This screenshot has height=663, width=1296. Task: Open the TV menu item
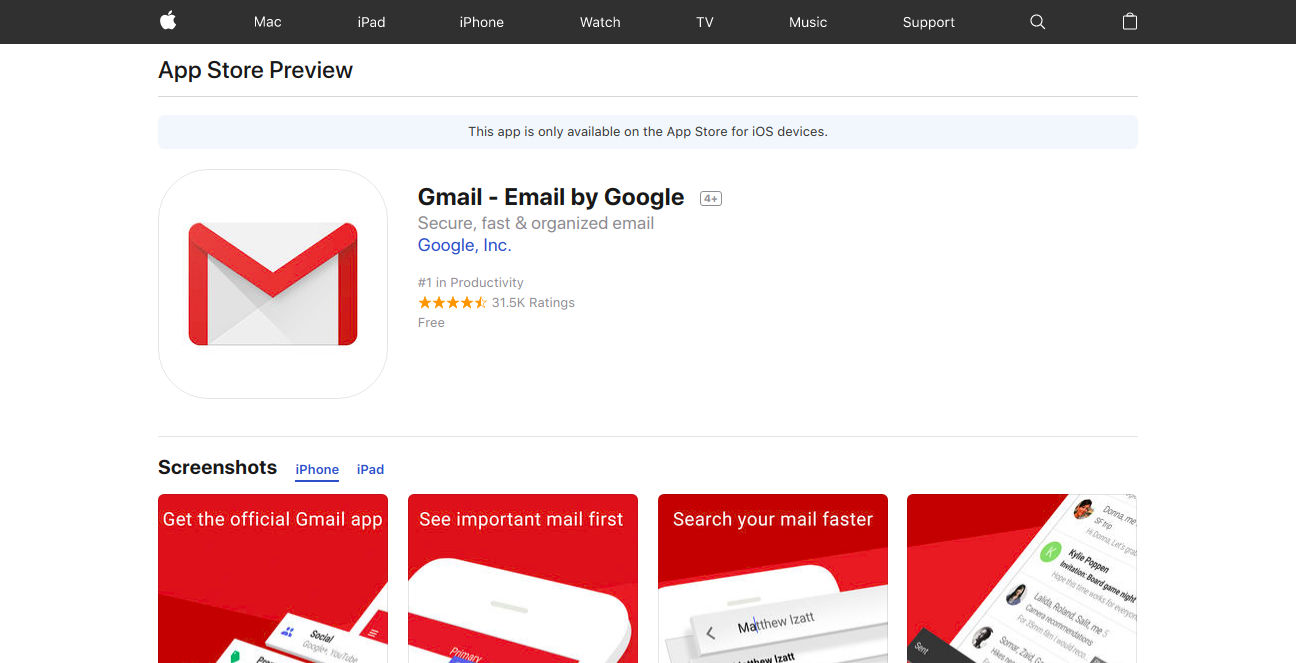pyautogui.click(x=705, y=22)
